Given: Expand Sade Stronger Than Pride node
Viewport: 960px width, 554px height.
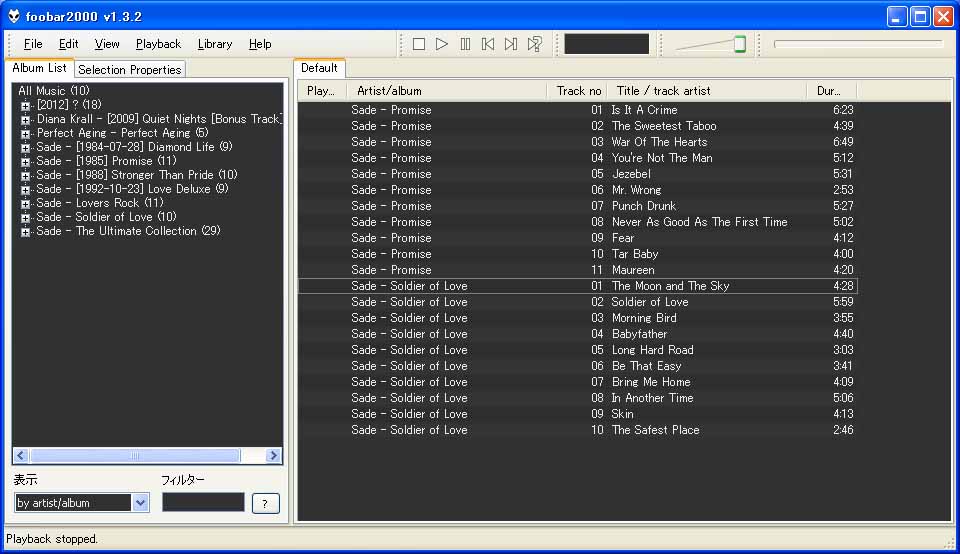Looking at the screenshot, I should click(25, 176).
